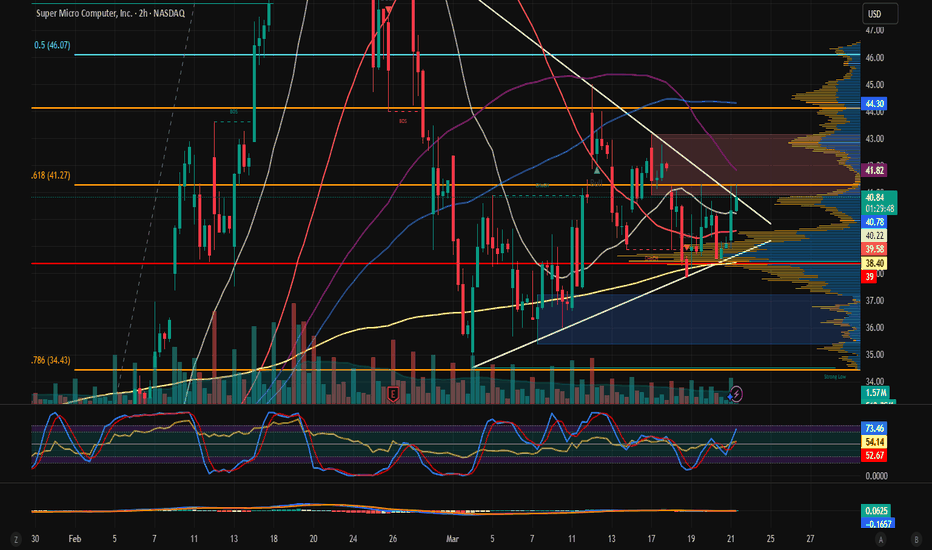Select the descending white trendline

tap(624, 110)
